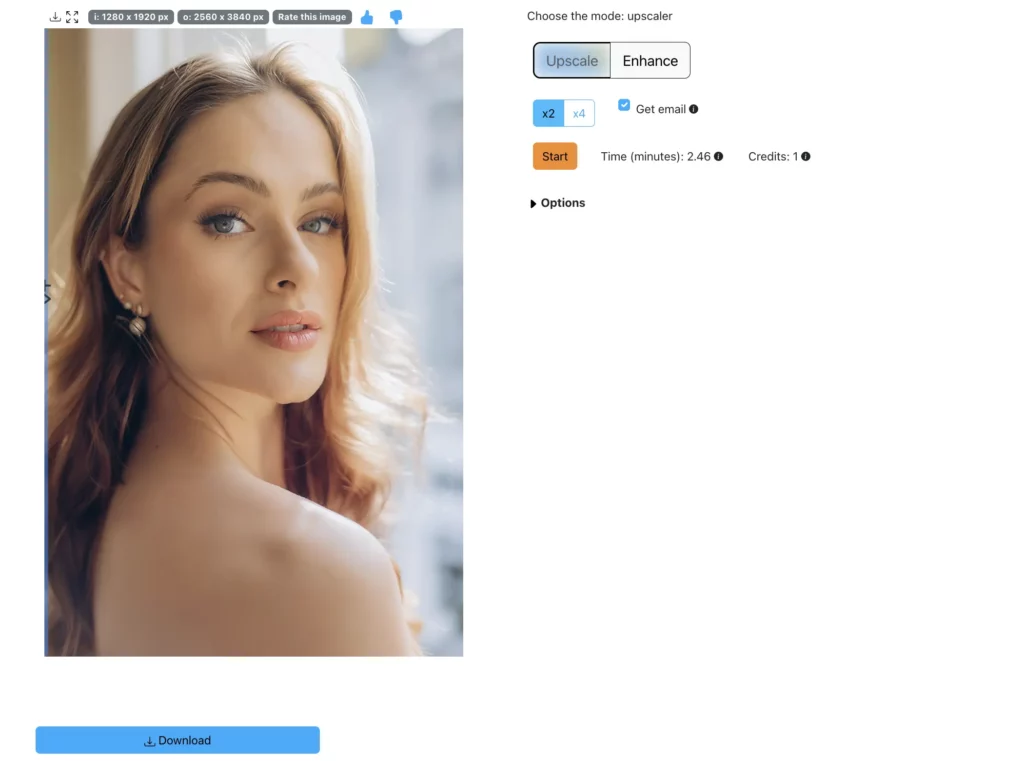Give the image a thumbs down
This screenshot has height=761, width=1024.
tap(396, 17)
